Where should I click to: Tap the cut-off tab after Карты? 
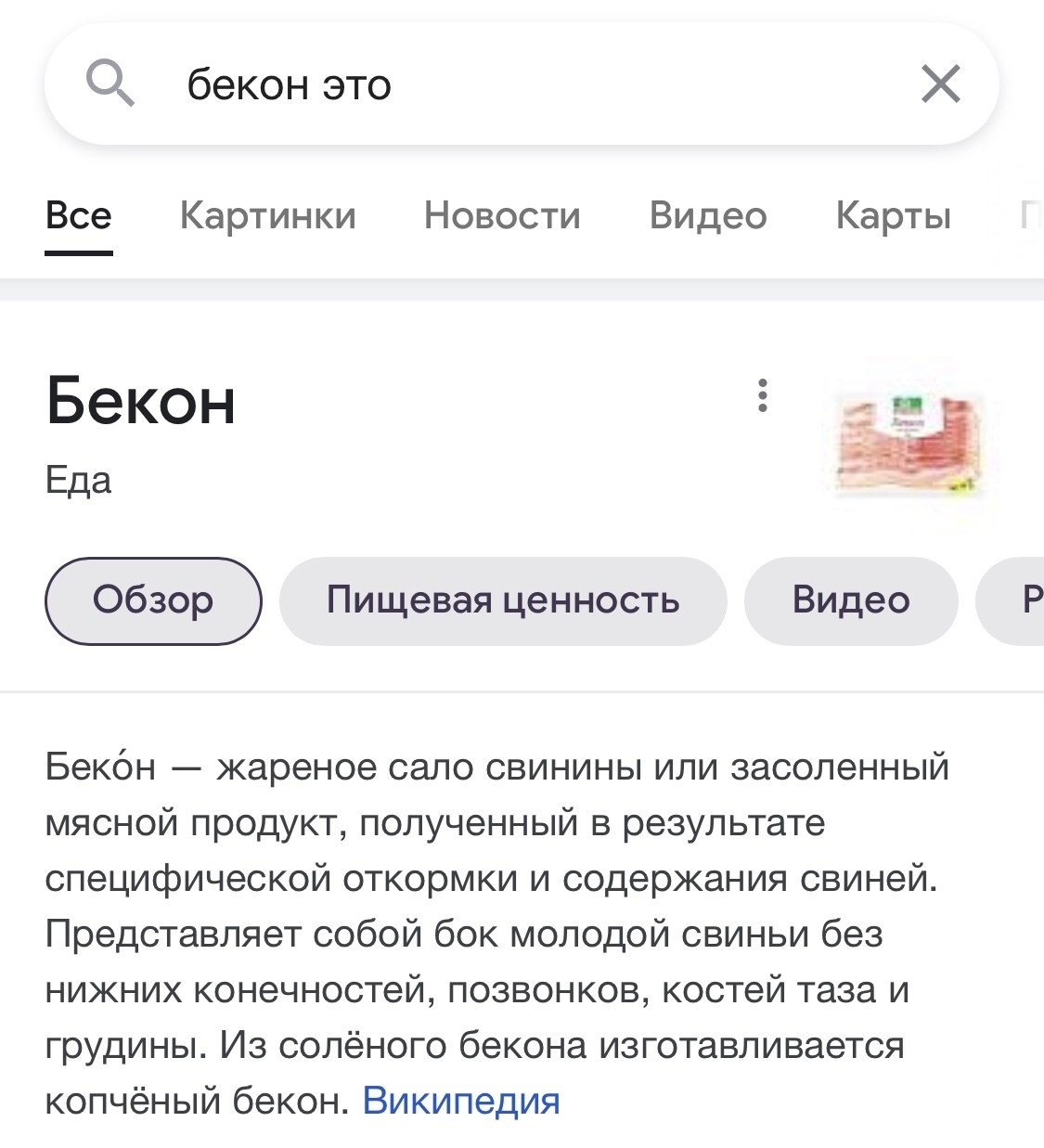coord(1030,216)
